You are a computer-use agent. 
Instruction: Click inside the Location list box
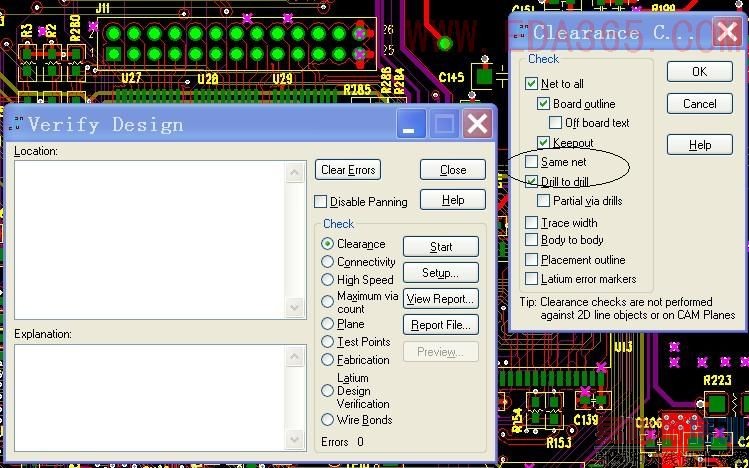150,240
